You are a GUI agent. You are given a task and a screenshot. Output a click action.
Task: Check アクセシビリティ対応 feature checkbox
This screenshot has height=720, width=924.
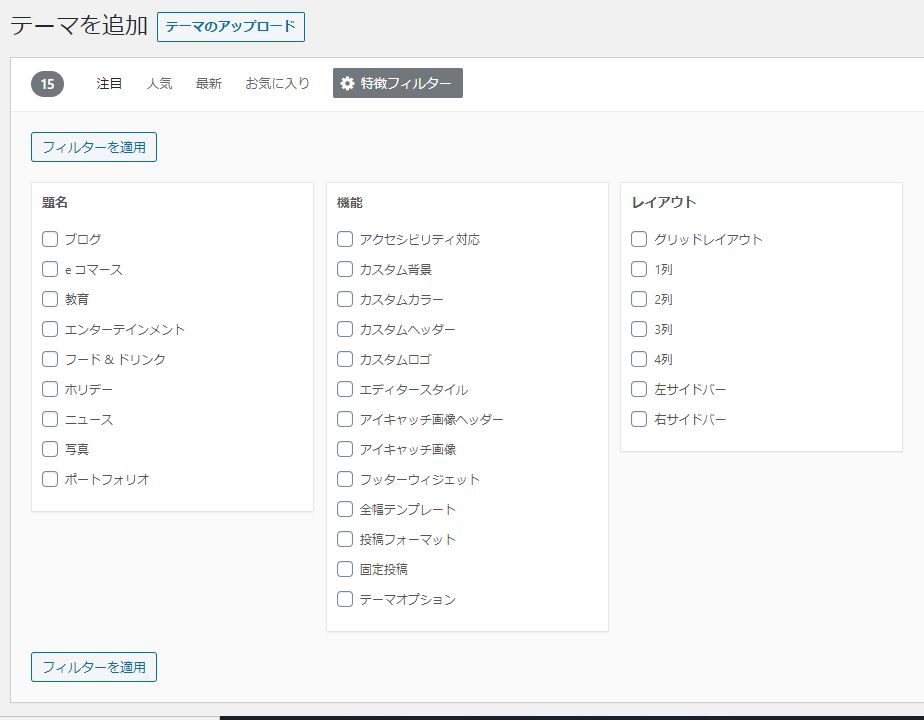(x=345, y=239)
